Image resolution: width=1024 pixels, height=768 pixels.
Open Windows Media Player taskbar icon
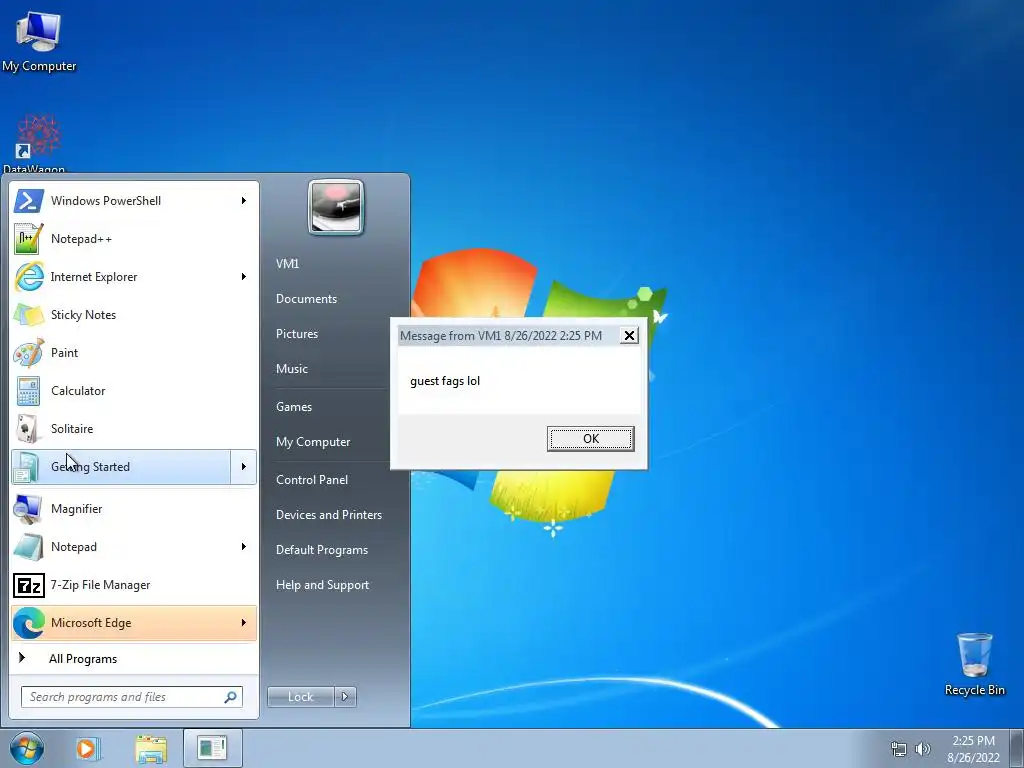point(87,748)
